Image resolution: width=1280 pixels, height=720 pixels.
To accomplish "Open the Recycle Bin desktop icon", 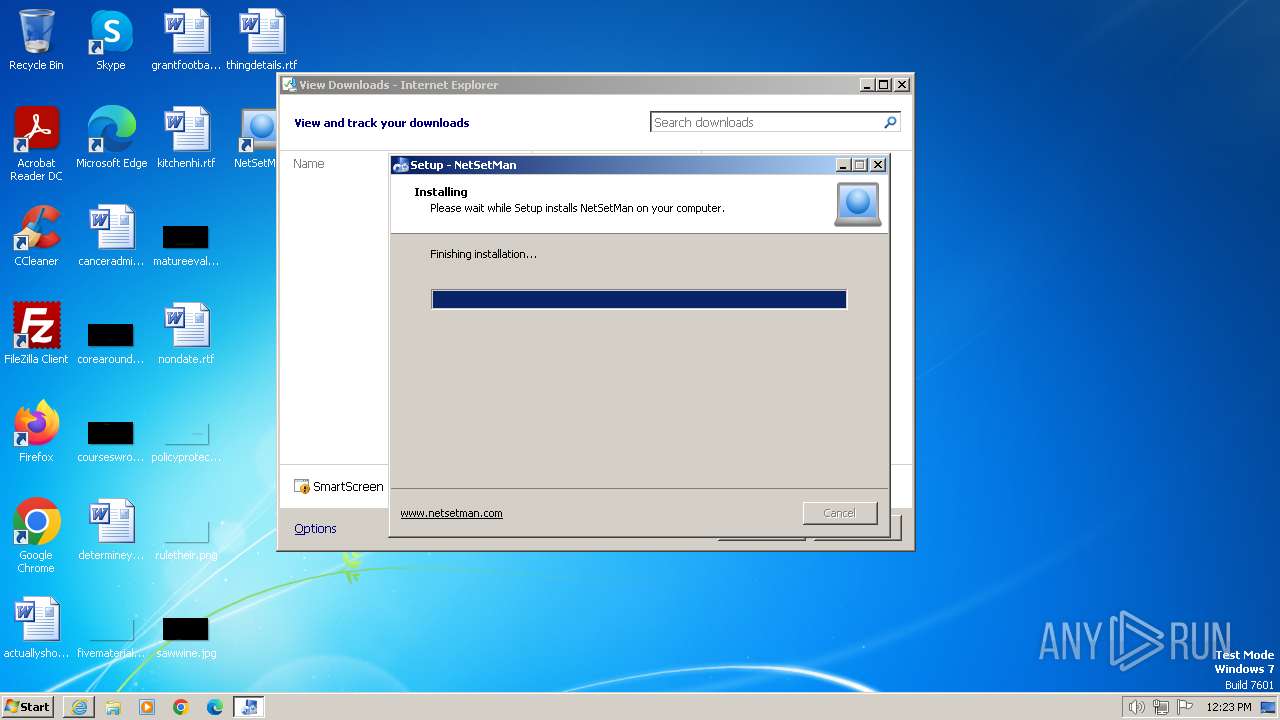I will (36, 40).
